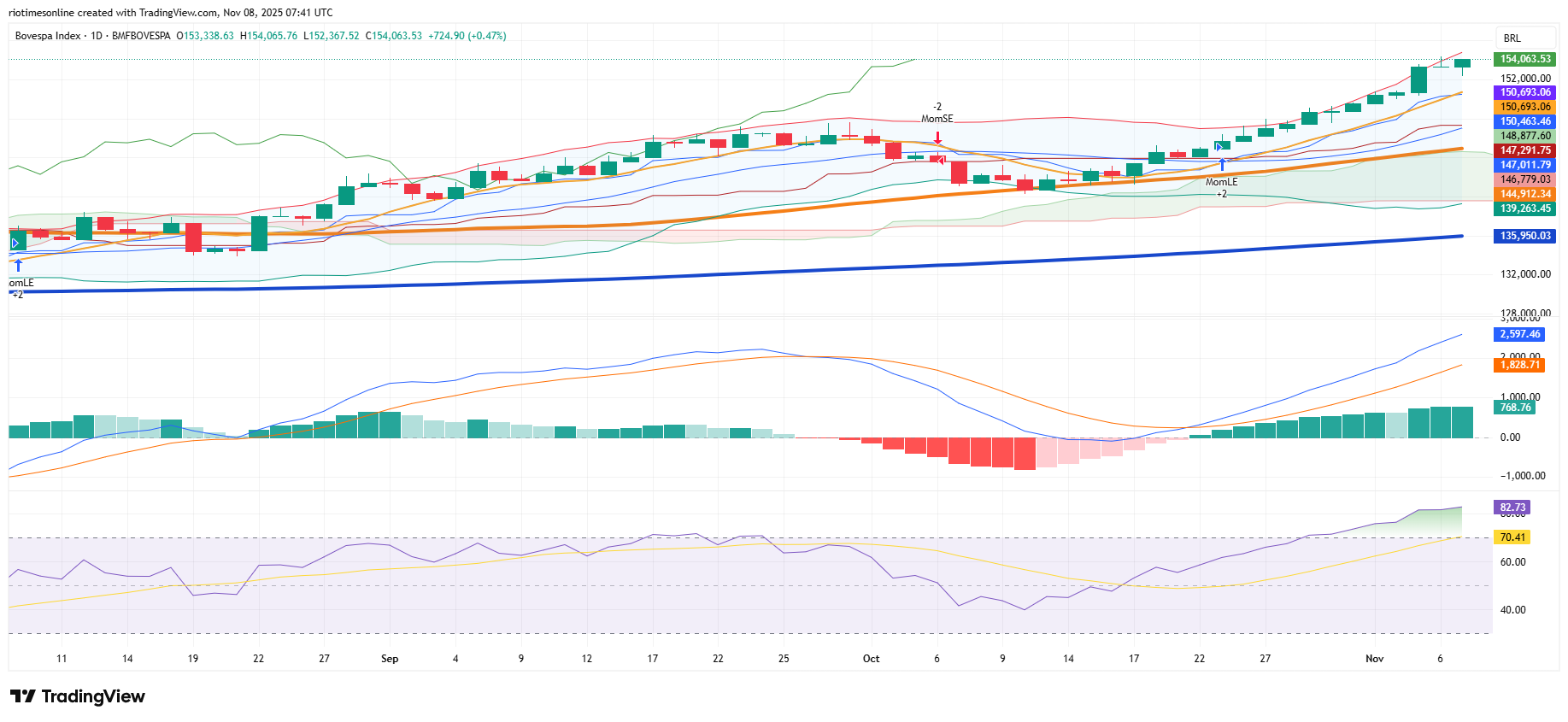The width and height of the screenshot is (1568, 722).
Task: Click the red left-triangle marker near Oct 6 candle
Action: (941, 160)
